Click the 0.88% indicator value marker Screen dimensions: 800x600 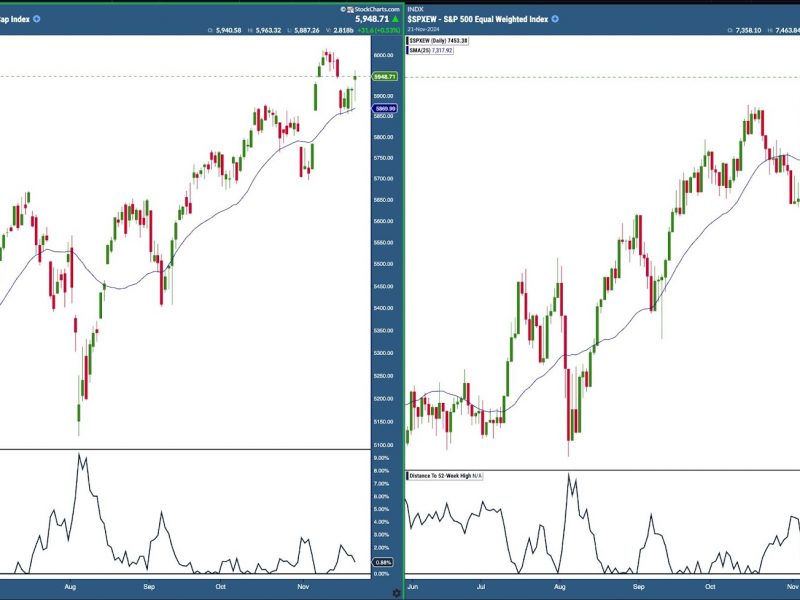[x=383, y=562]
